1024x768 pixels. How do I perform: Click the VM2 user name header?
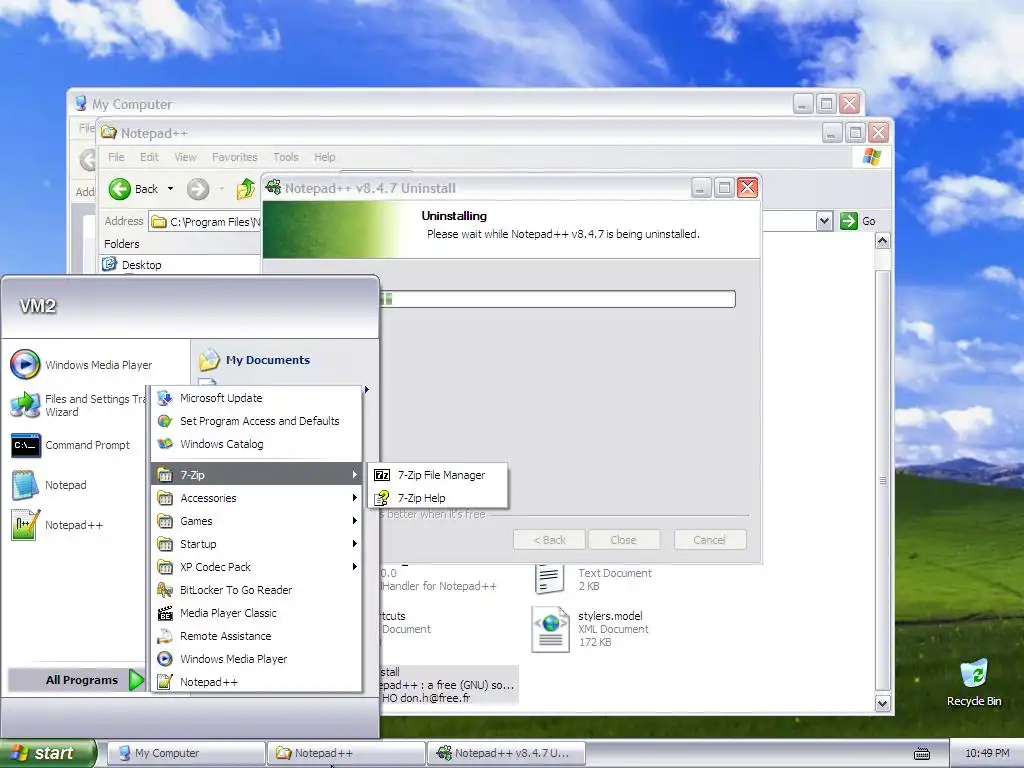(x=38, y=306)
